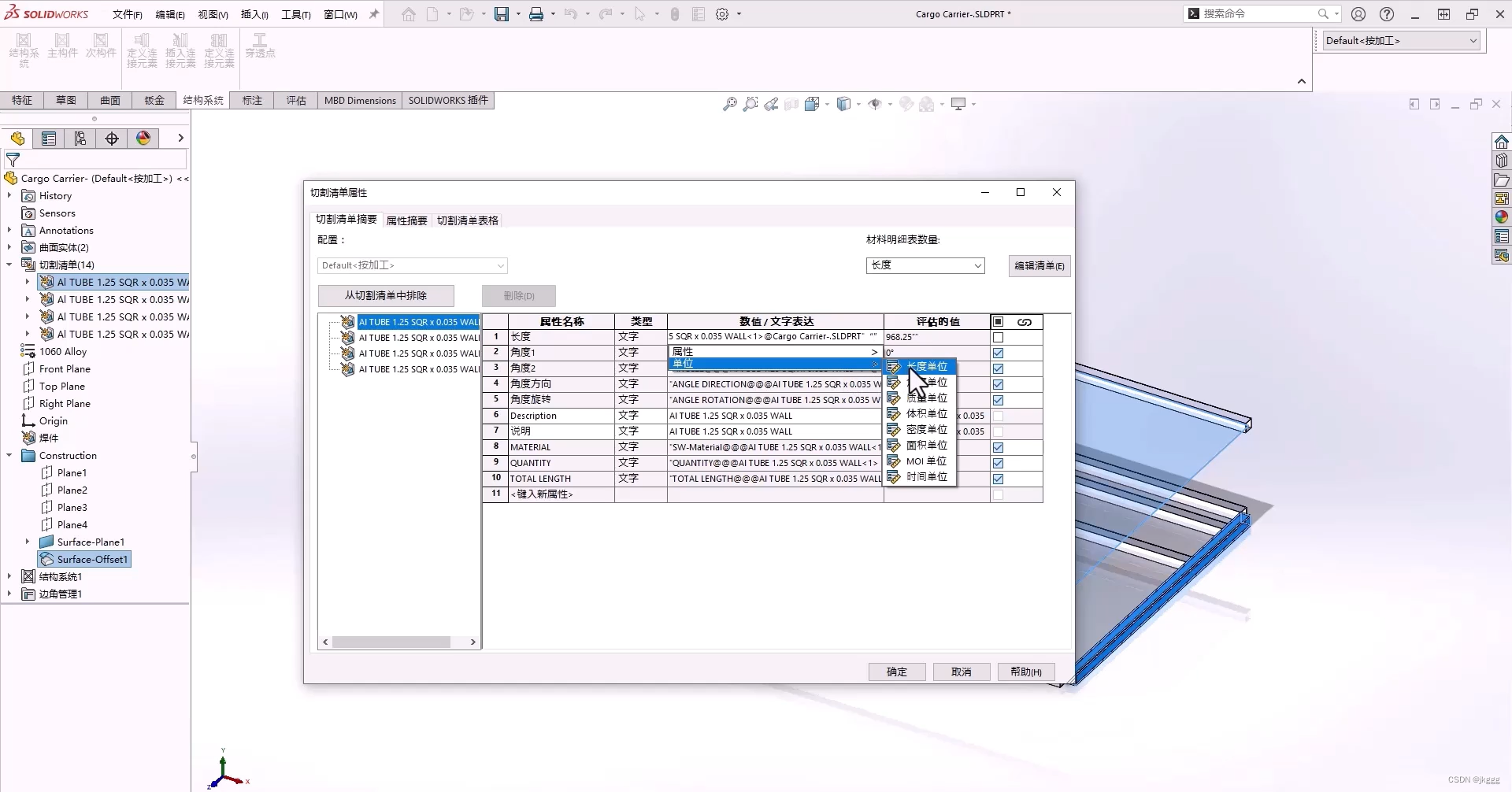
Task: Click the 从切割清单中排除 button
Action: [x=386, y=295]
